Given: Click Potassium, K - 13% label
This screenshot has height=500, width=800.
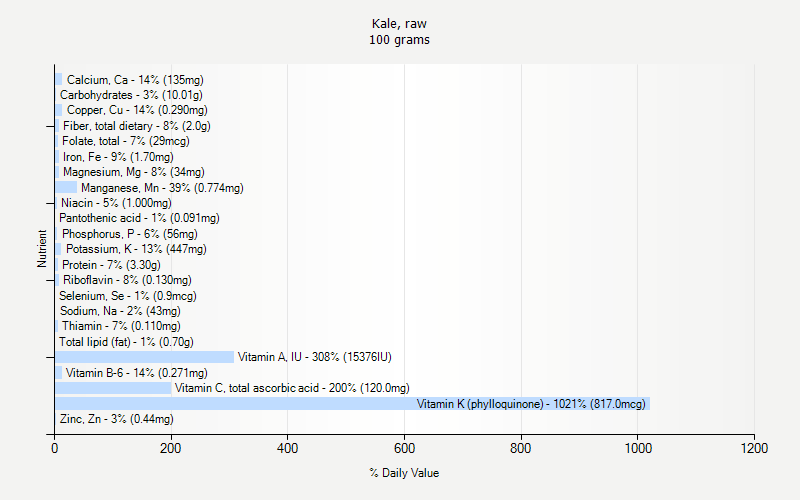Looking at the screenshot, I should click(x=136, y=249).
